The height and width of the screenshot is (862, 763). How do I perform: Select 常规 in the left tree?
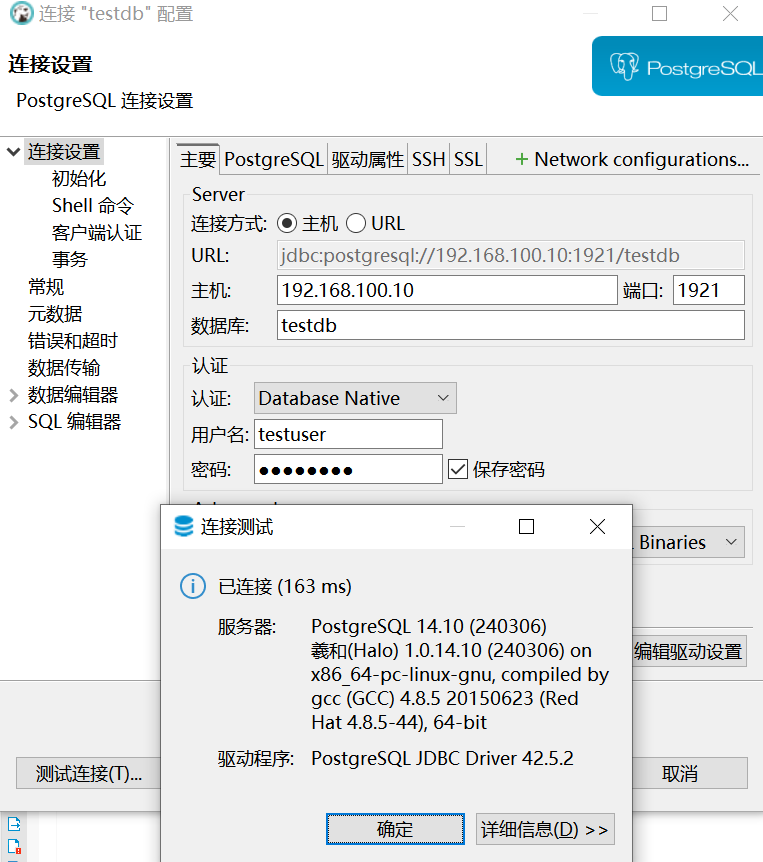pyautogui.click(x=46, y=286)
